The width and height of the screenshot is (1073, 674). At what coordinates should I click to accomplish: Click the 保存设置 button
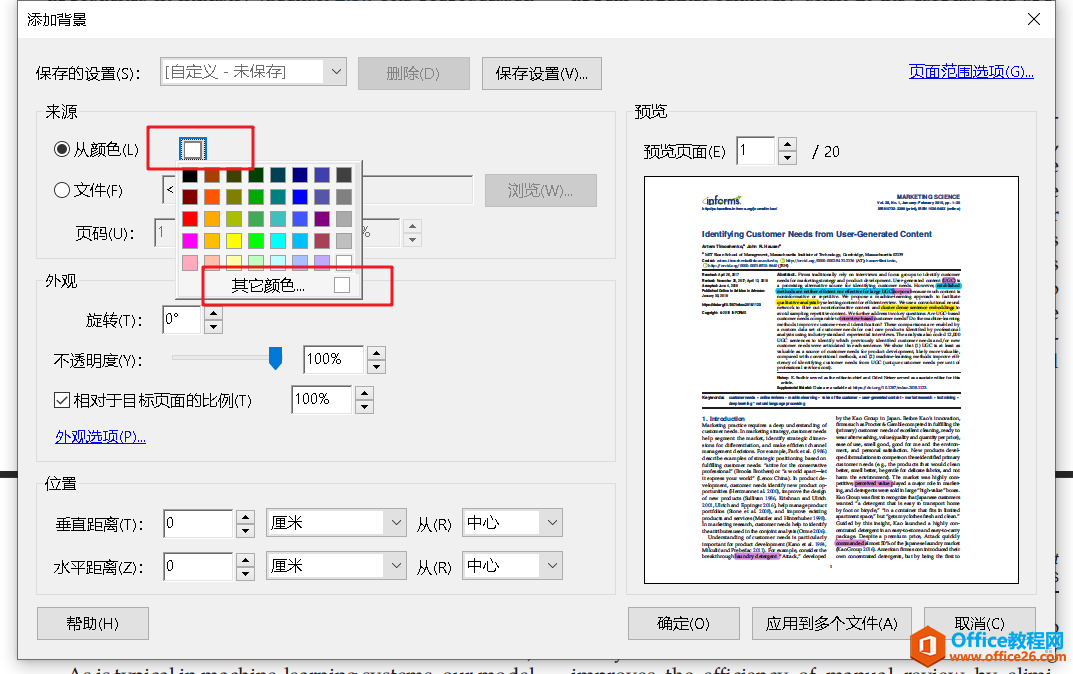[541, 73]
